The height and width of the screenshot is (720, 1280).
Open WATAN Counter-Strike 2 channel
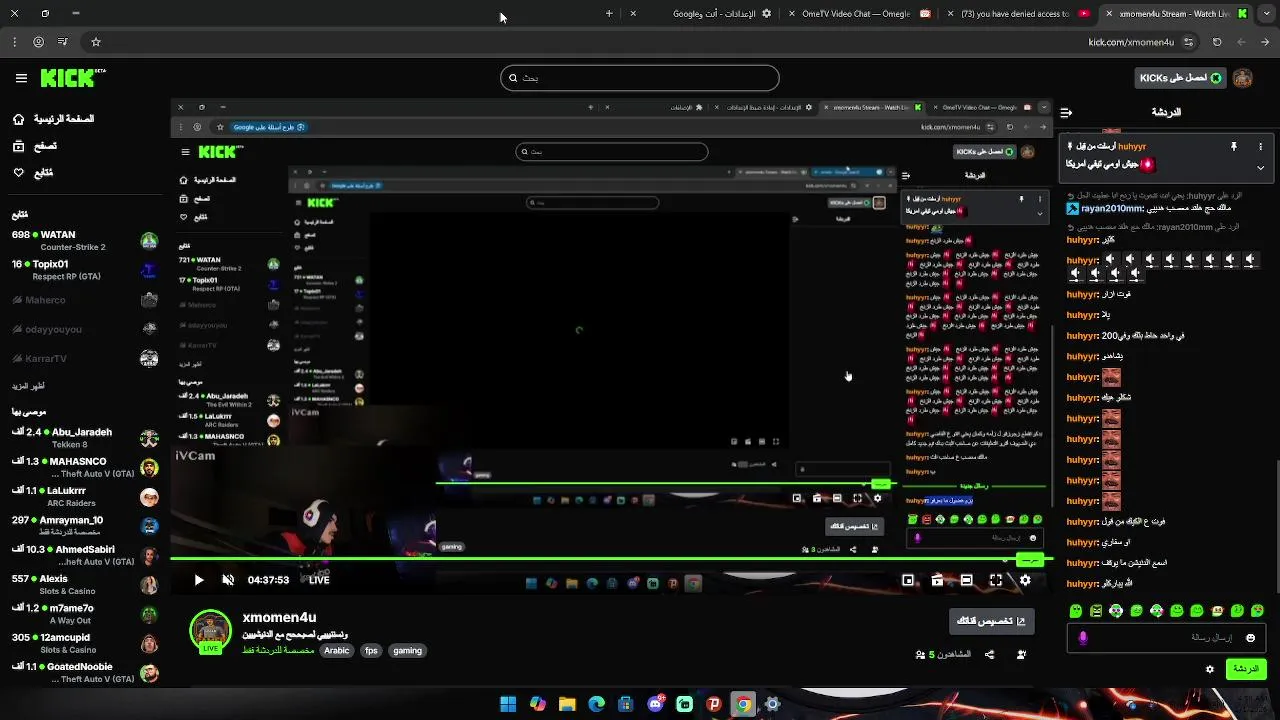85,241
